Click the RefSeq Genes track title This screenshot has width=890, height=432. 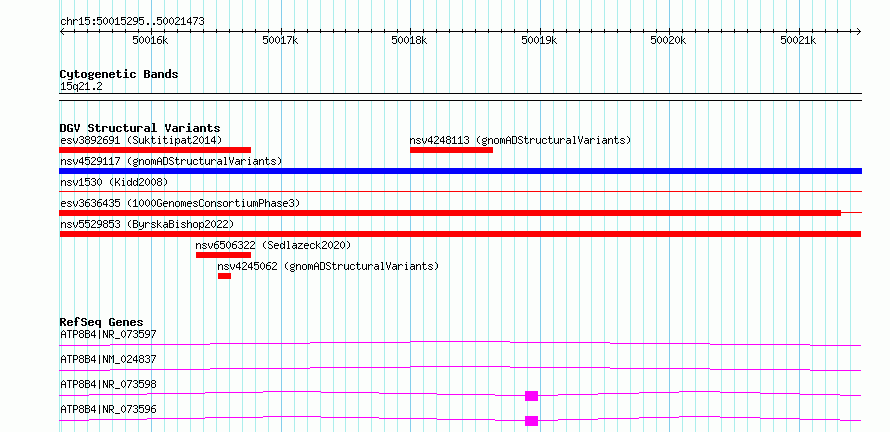point(102,322)
